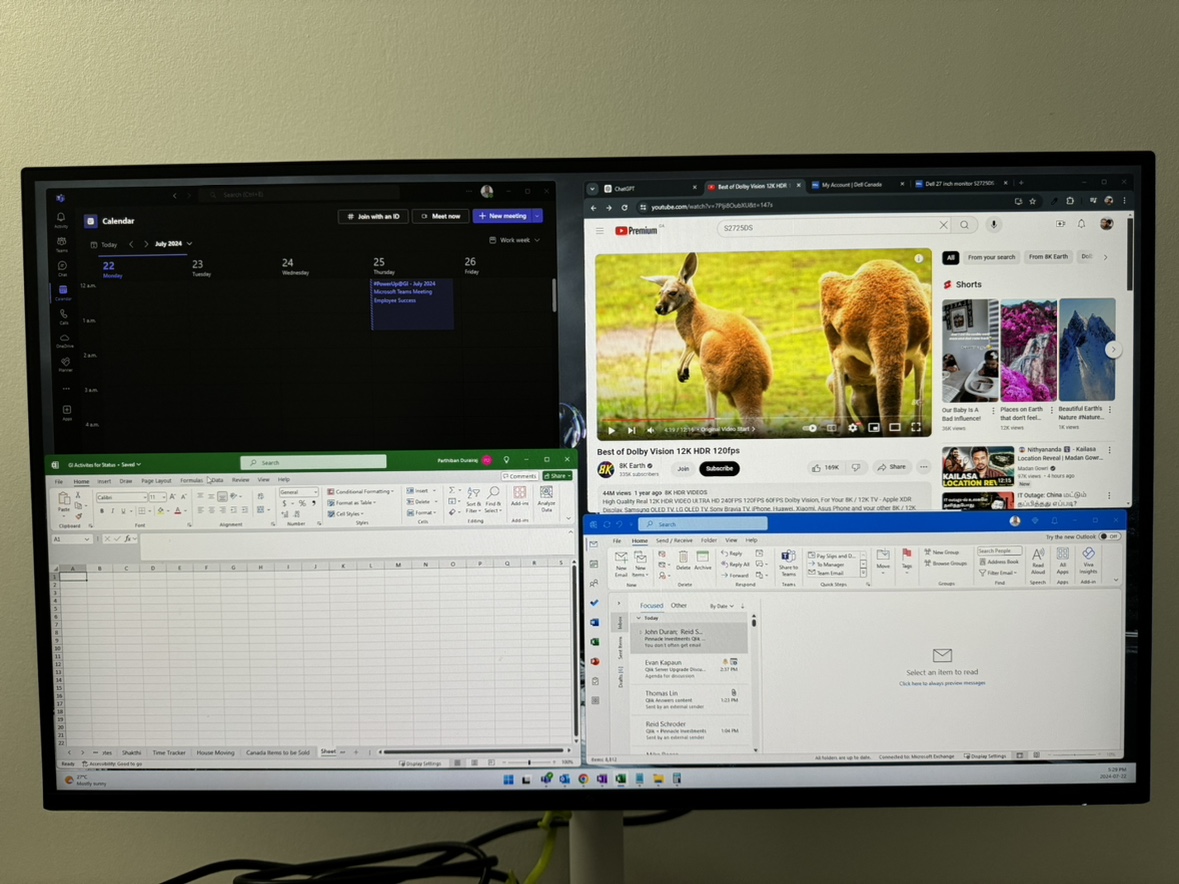Open weather widget on taskbar
The width and height of the screenshot is (1179, 884).
pyautogui.click(x=86, y=780)
